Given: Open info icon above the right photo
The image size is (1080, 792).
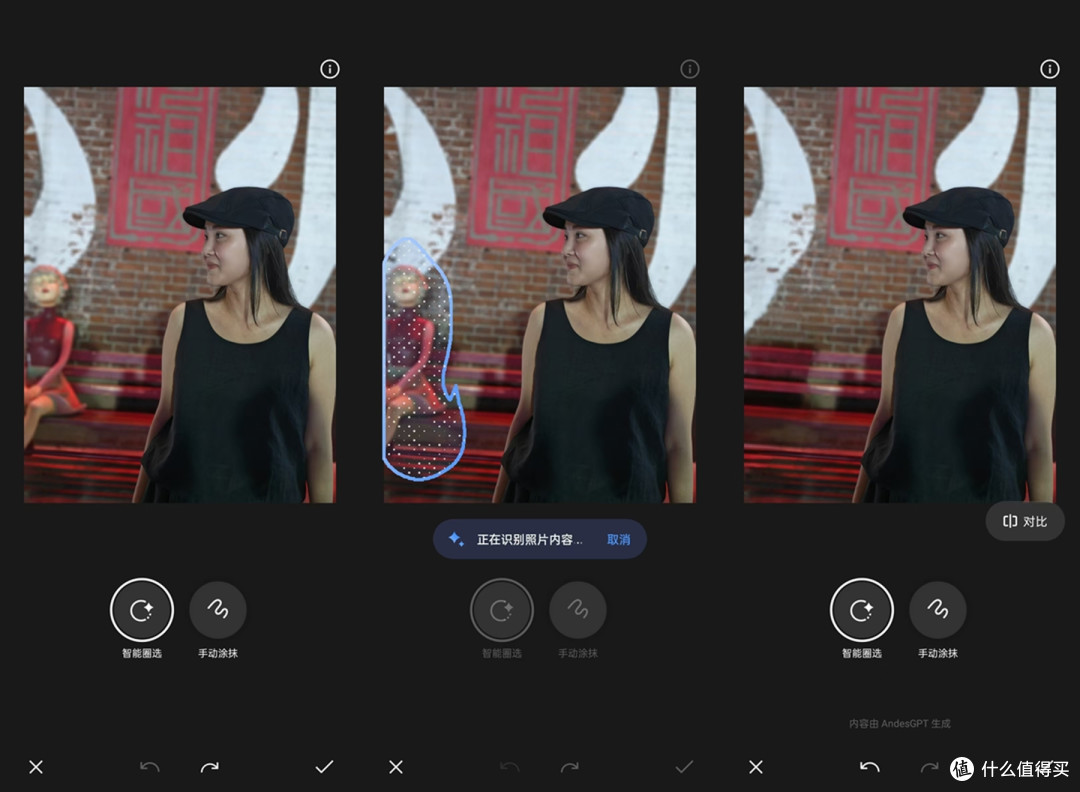Looking at the screenshot, I should pos(1050,69).
